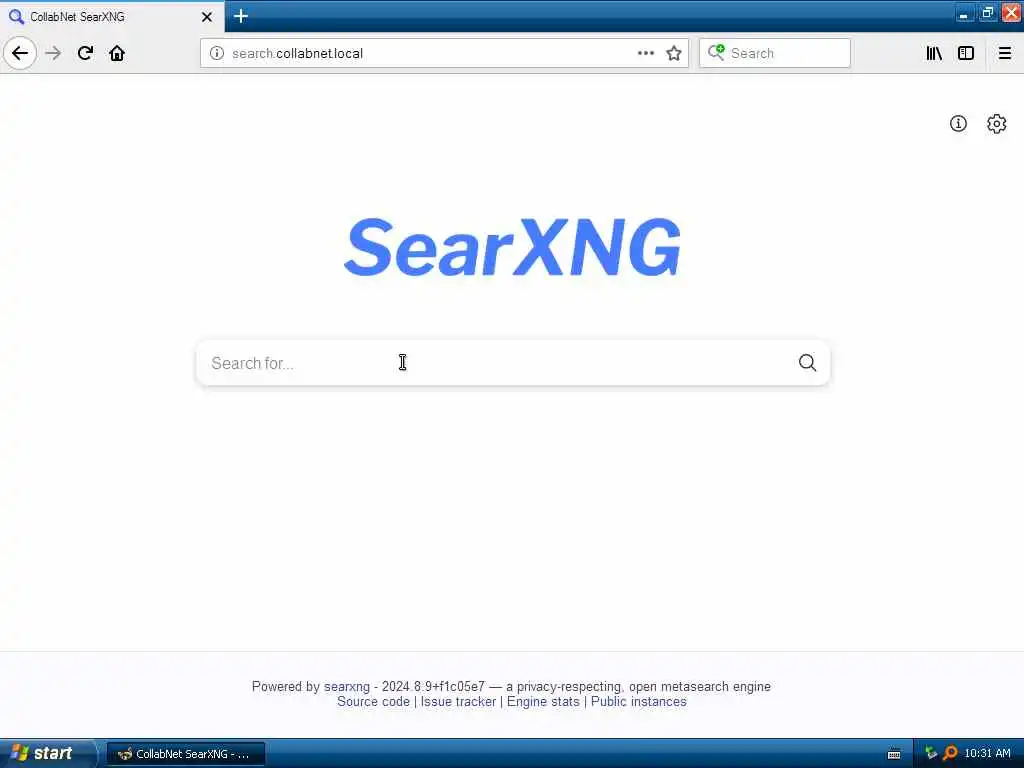Select CollabNet SearXNG taskbar button
This screenshot has width=1024, height=768.
(185, 754)
